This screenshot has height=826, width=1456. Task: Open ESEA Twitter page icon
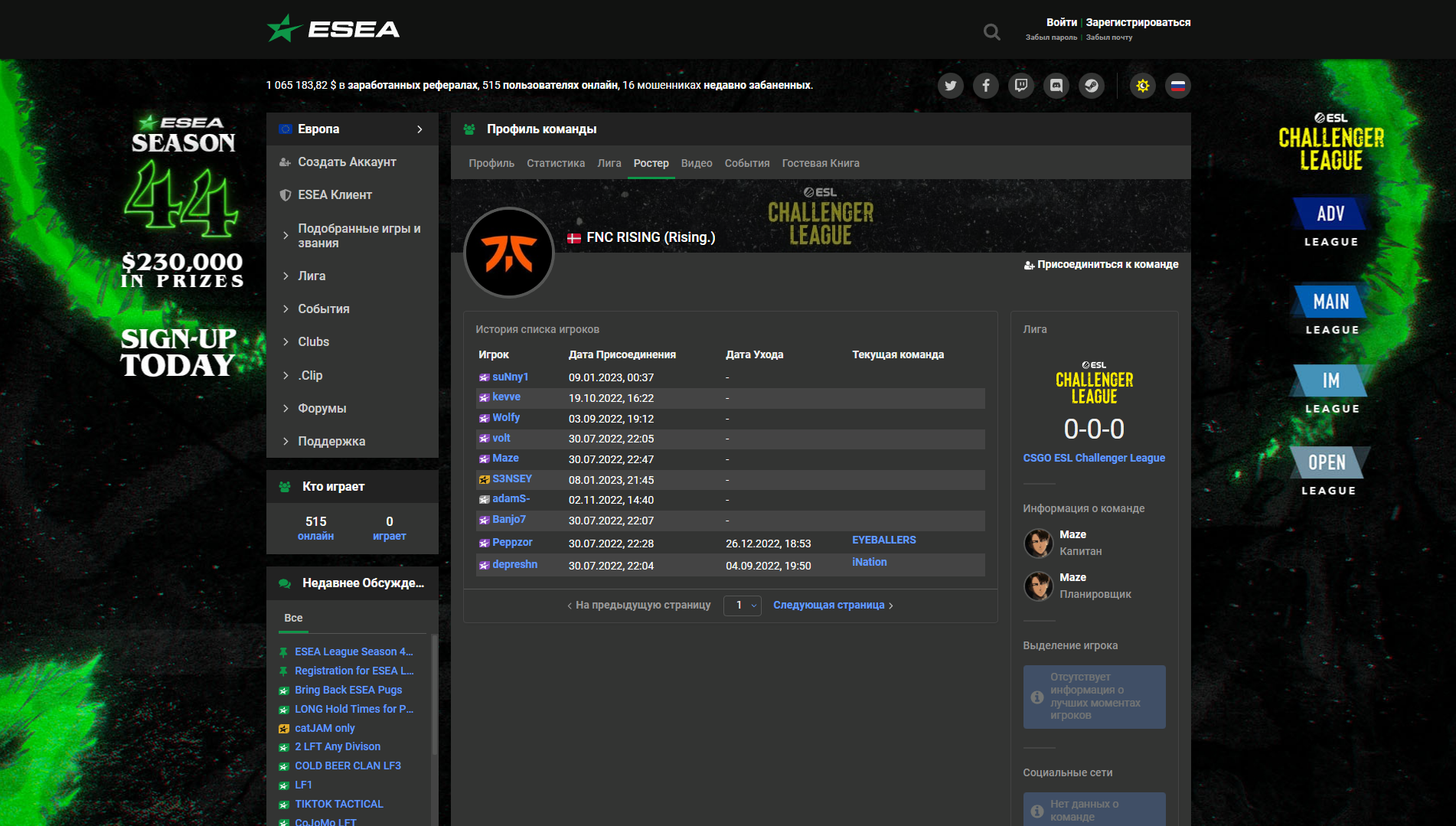click(x=950, y=86)
